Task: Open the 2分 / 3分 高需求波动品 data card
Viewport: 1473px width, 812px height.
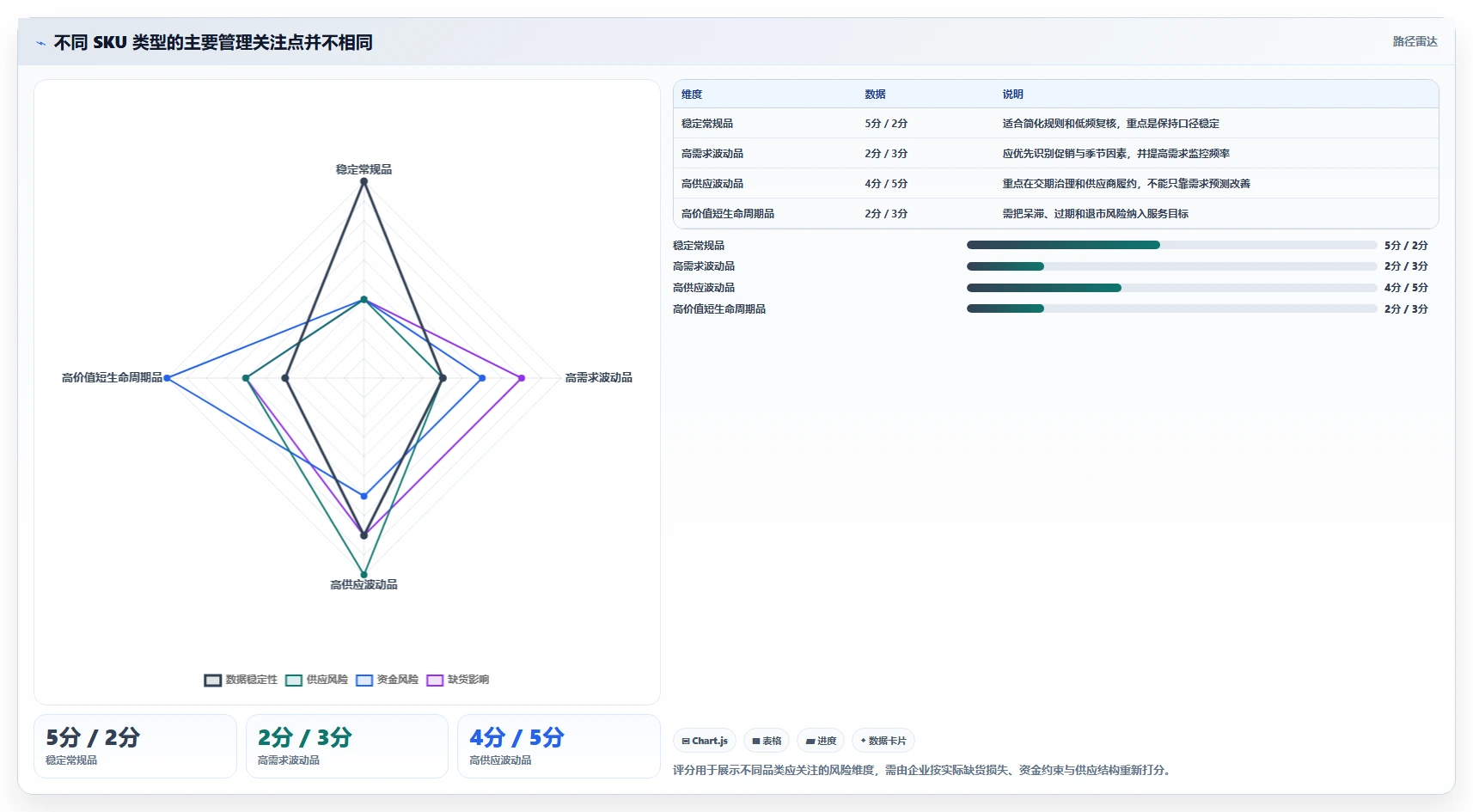Action: click(347, 746)
